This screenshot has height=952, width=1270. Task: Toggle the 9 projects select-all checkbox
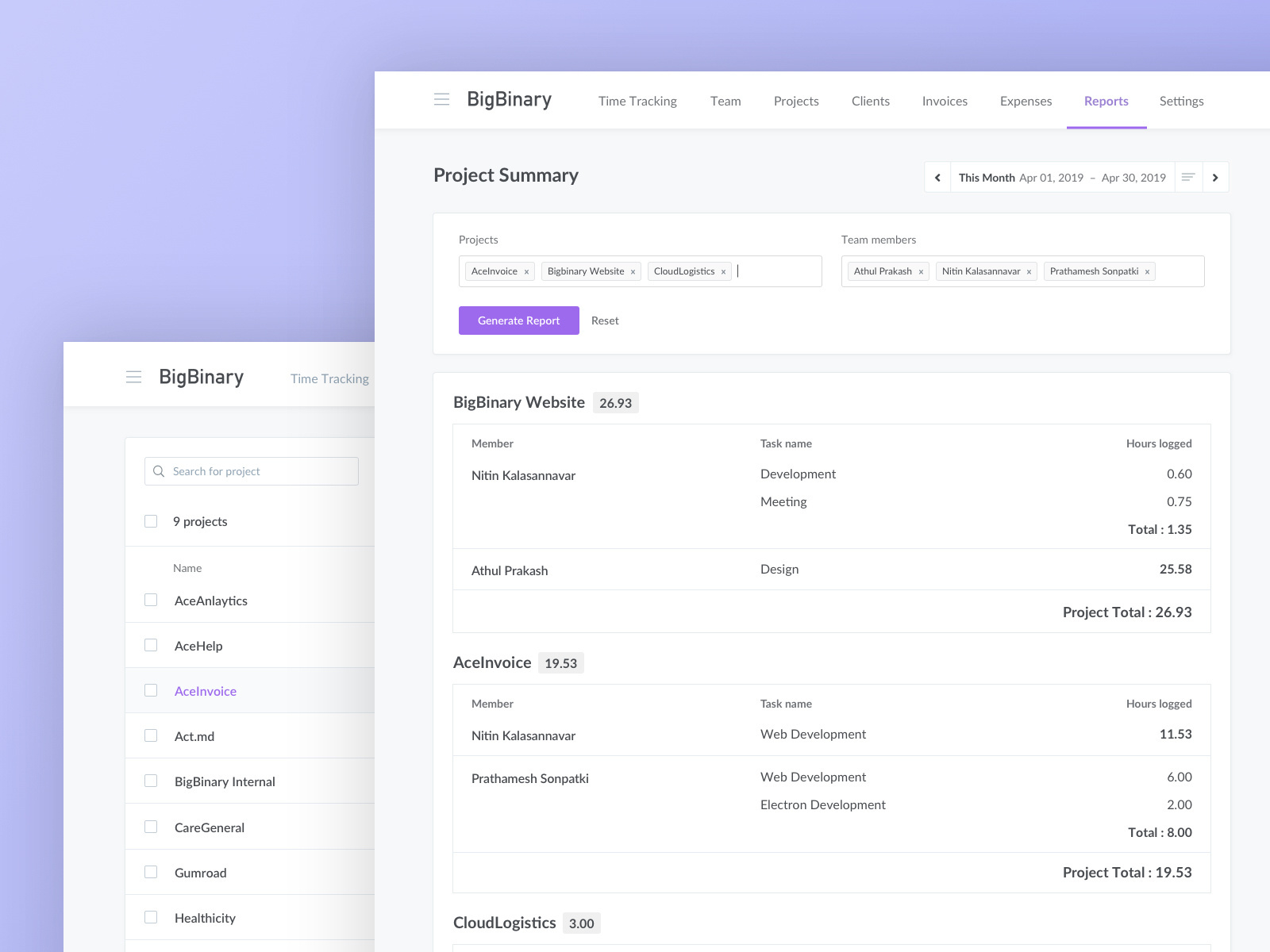151,520
